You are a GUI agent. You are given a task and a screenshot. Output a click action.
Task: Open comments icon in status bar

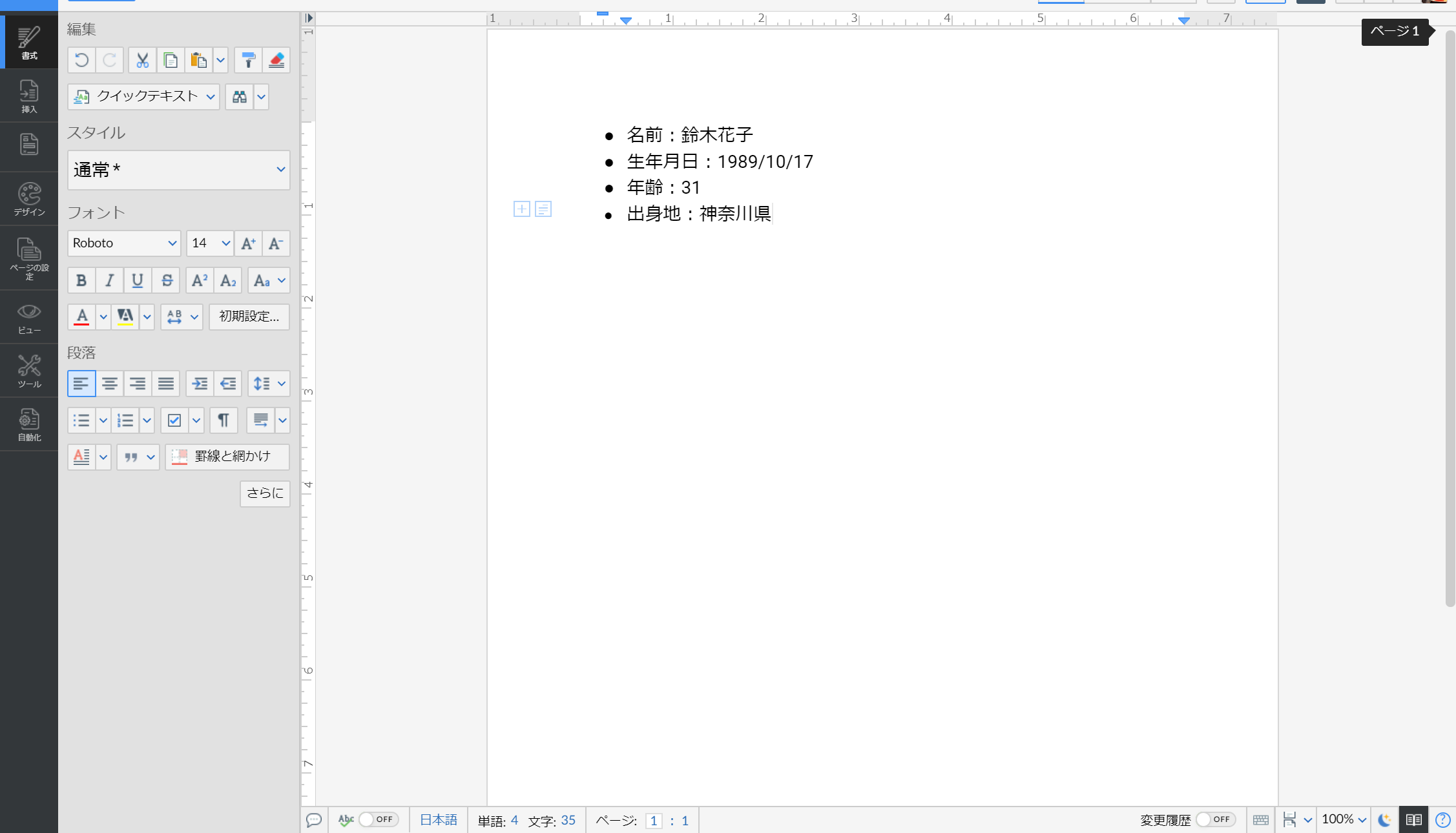(x=314, y=820)
